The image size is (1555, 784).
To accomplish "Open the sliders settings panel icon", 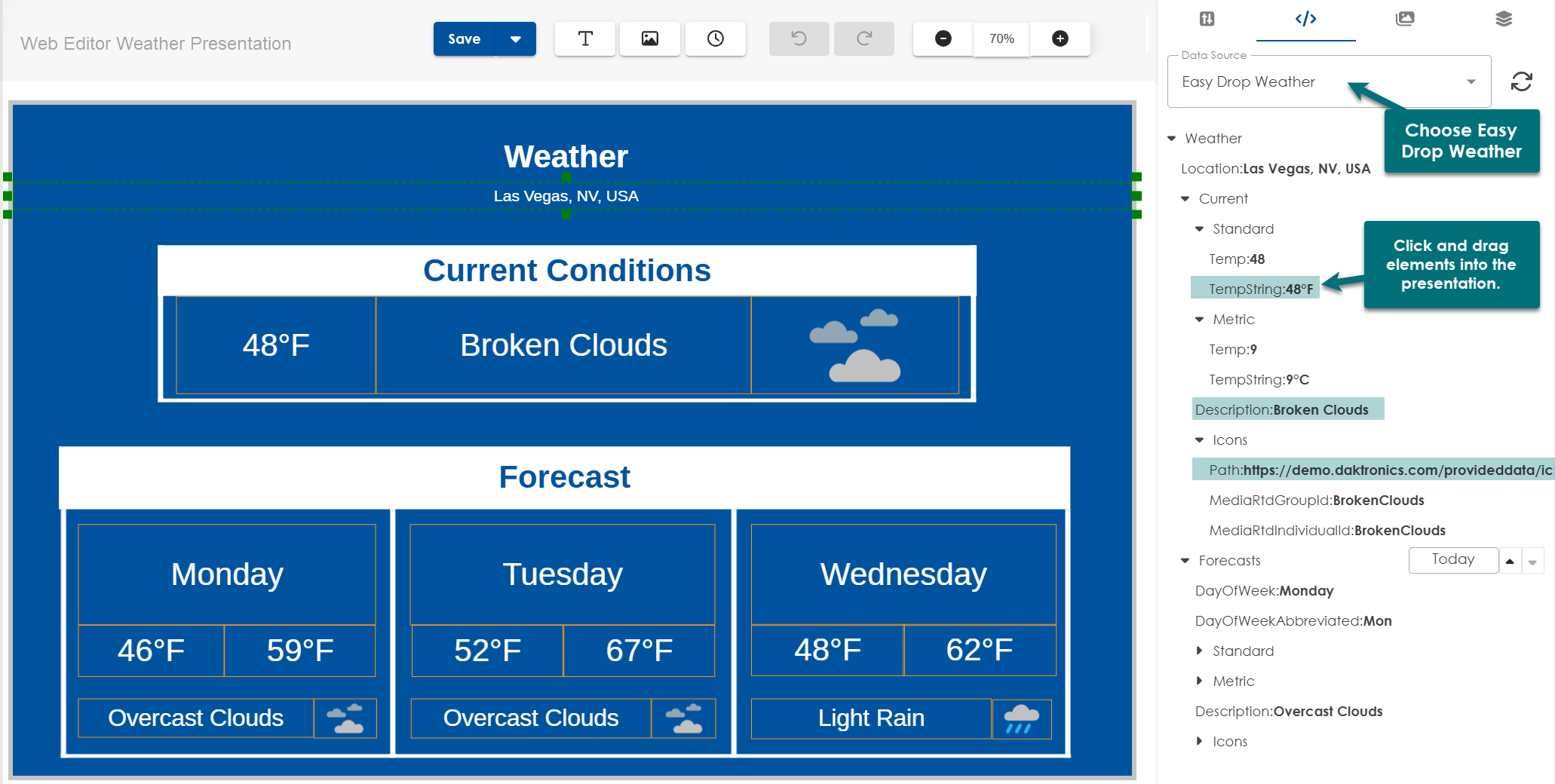I will click(x=1206, y=19).
